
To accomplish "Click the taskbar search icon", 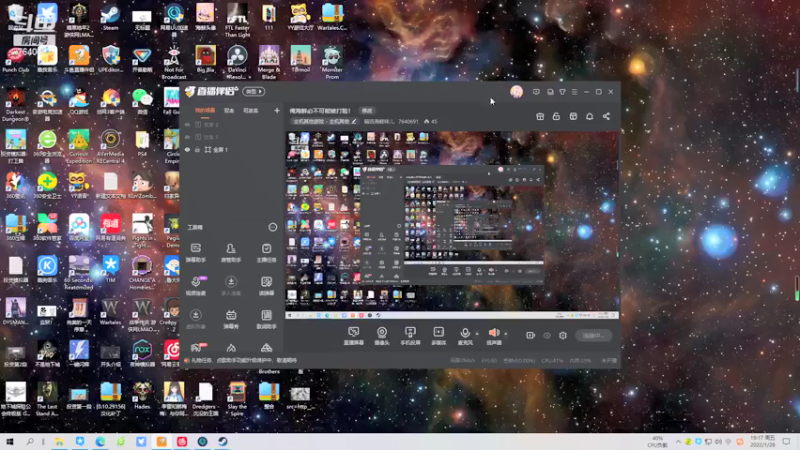I will pyautogui.click(x=30, y=441).
